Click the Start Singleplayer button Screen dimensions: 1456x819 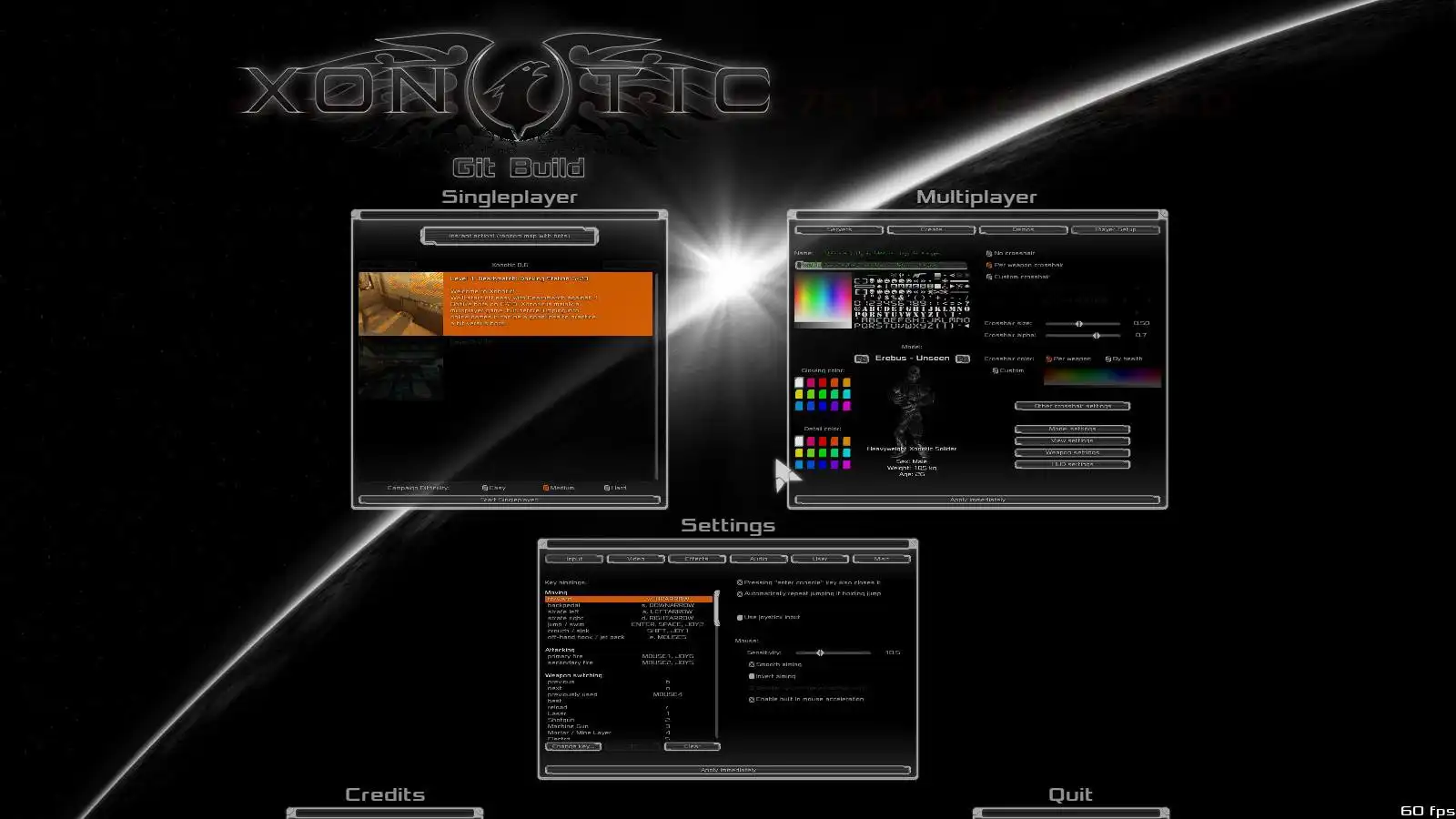510,500
